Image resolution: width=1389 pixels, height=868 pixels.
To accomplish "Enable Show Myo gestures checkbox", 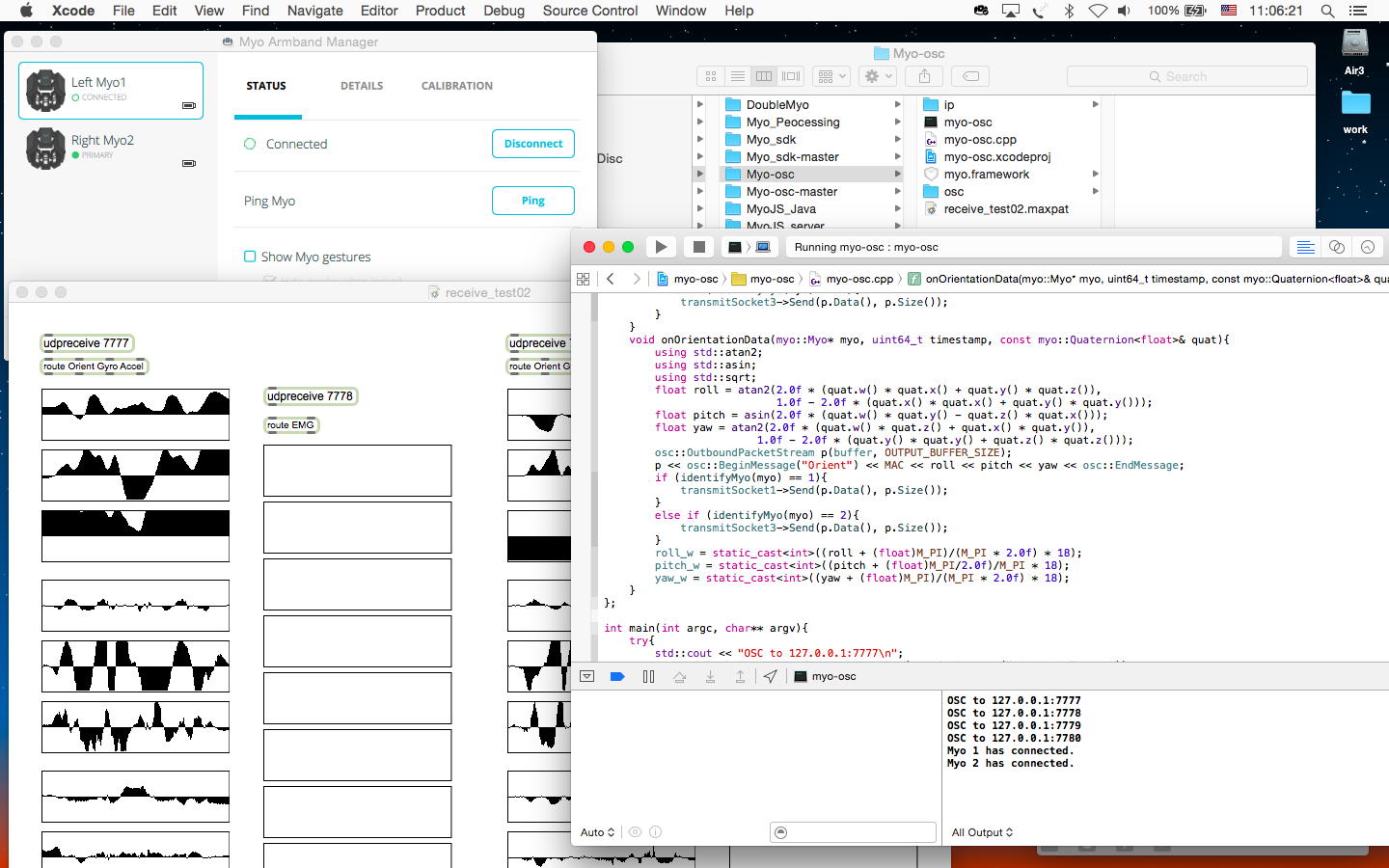I will point(250,257).
